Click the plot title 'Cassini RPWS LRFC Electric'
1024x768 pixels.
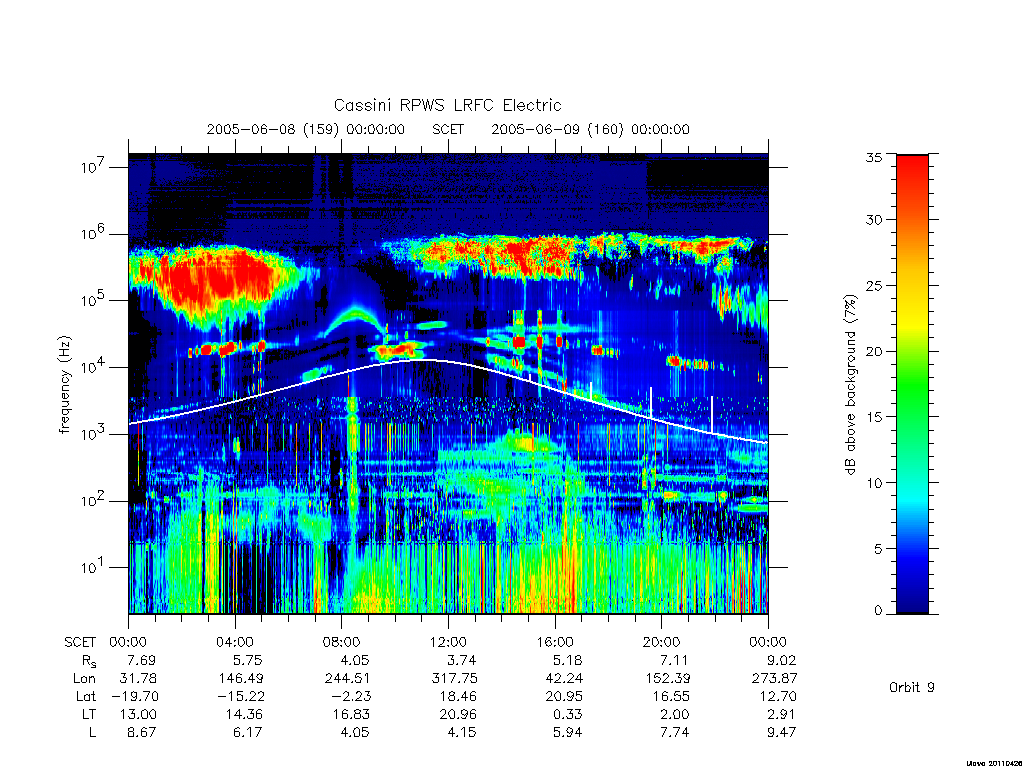pyautogui.click(x=447, y=105)
